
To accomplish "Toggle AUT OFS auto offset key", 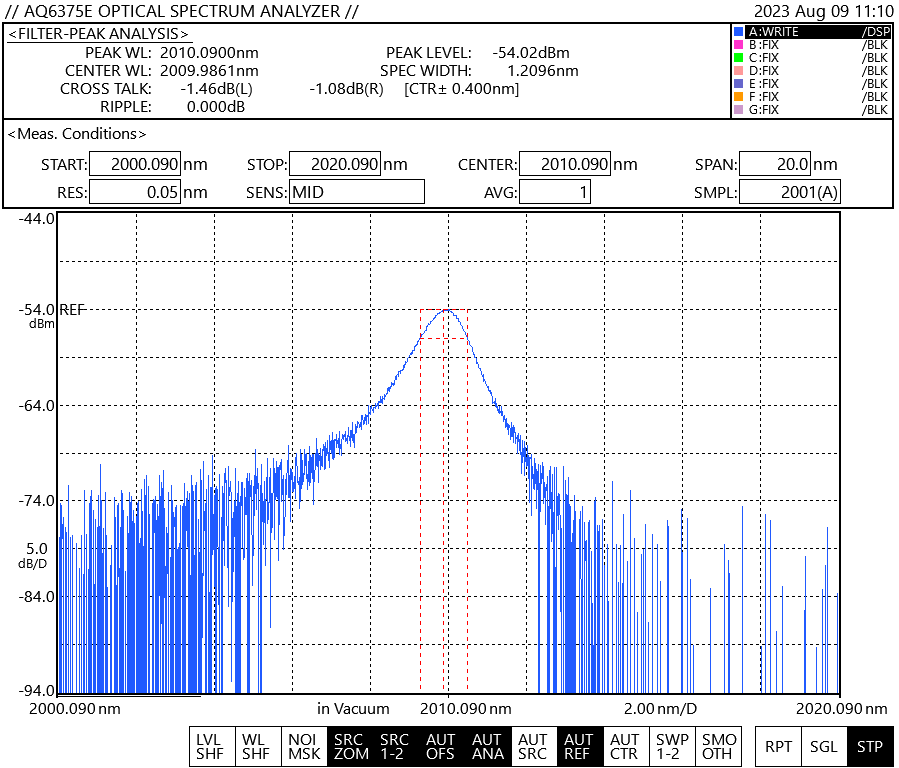I will (x=441, y=747).
